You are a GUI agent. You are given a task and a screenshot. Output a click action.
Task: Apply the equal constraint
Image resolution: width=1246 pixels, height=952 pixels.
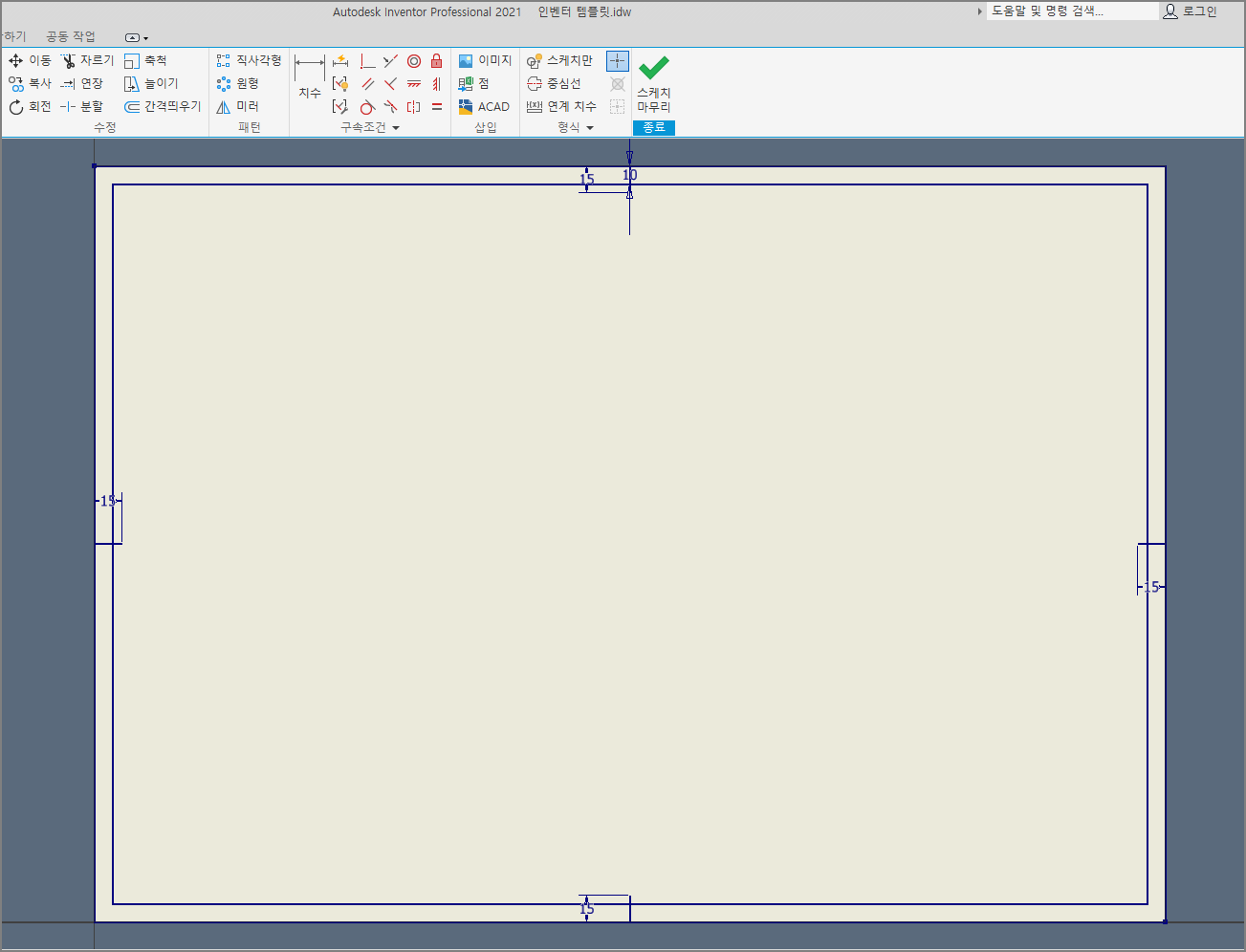pos(437,107)
